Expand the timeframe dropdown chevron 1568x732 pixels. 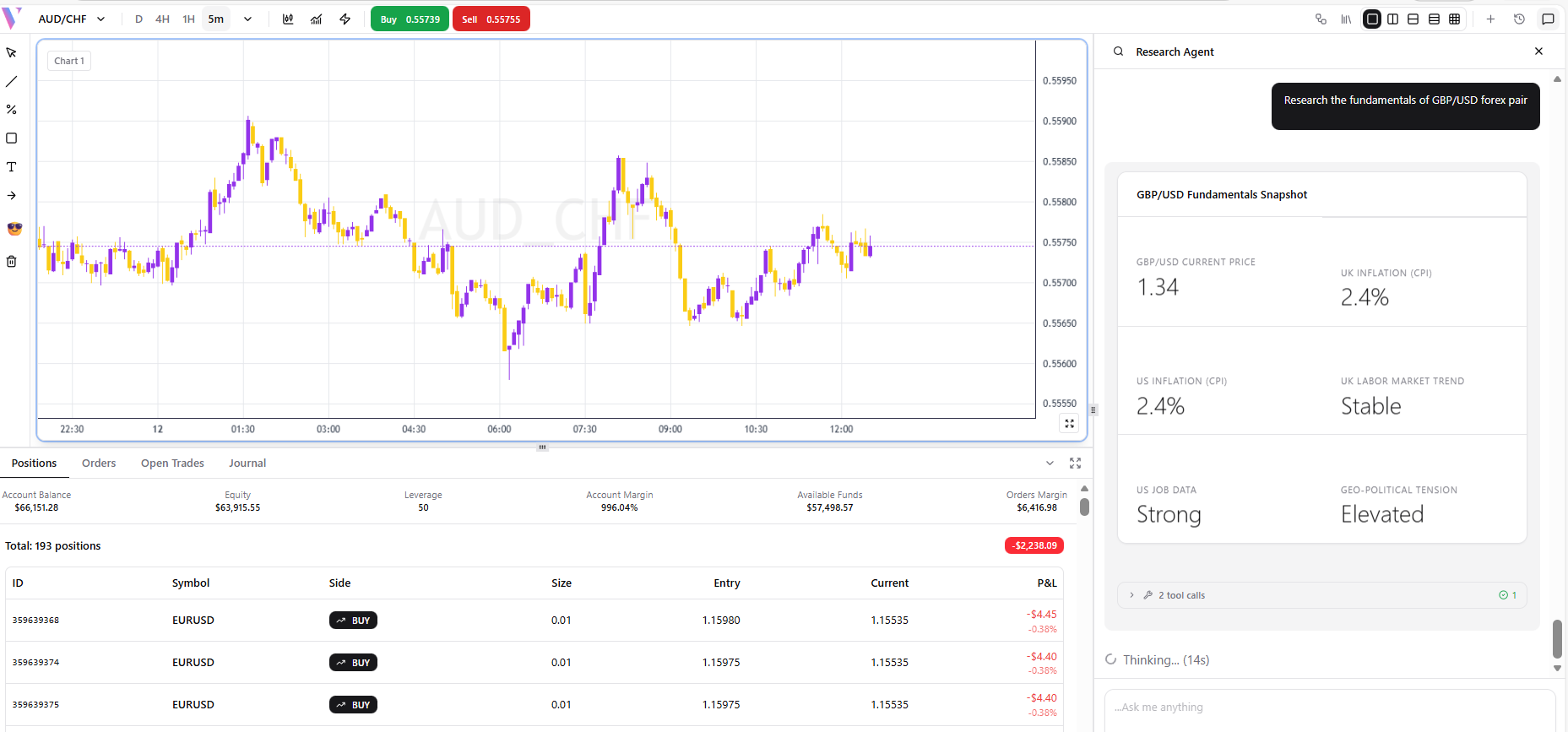point(247,19)
